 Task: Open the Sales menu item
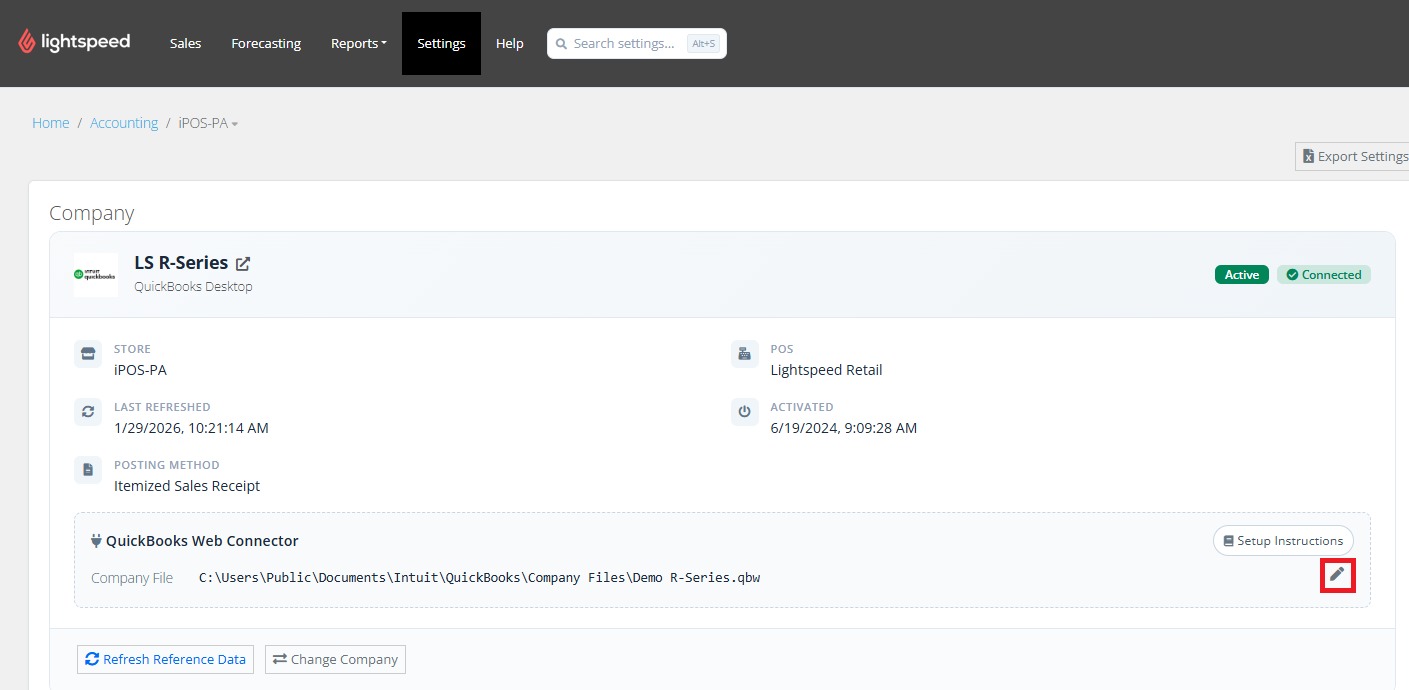[x=185, y=43]
